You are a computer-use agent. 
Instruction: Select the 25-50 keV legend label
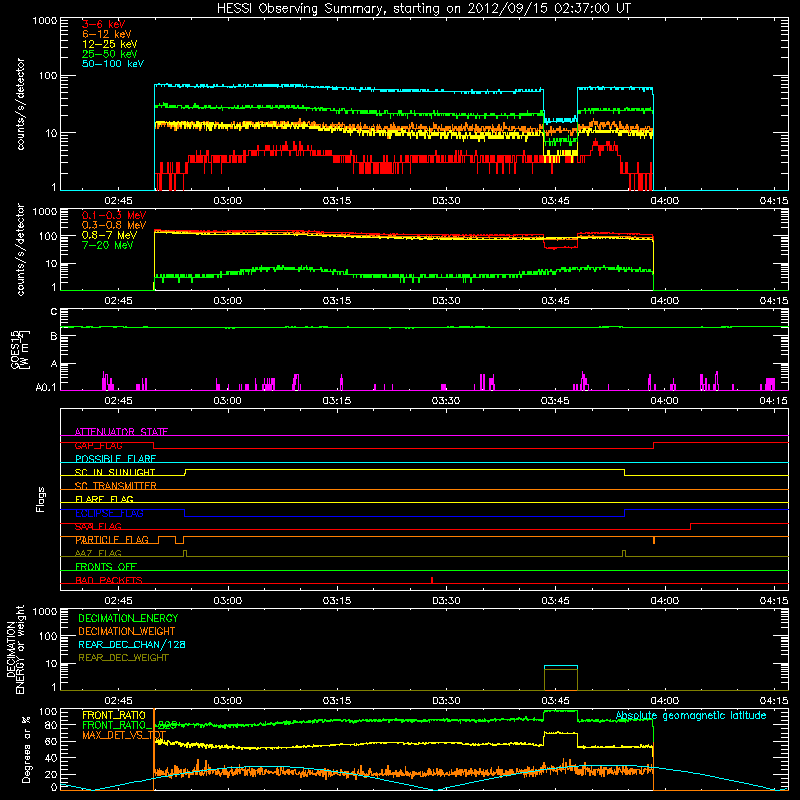tap(110, 54)
